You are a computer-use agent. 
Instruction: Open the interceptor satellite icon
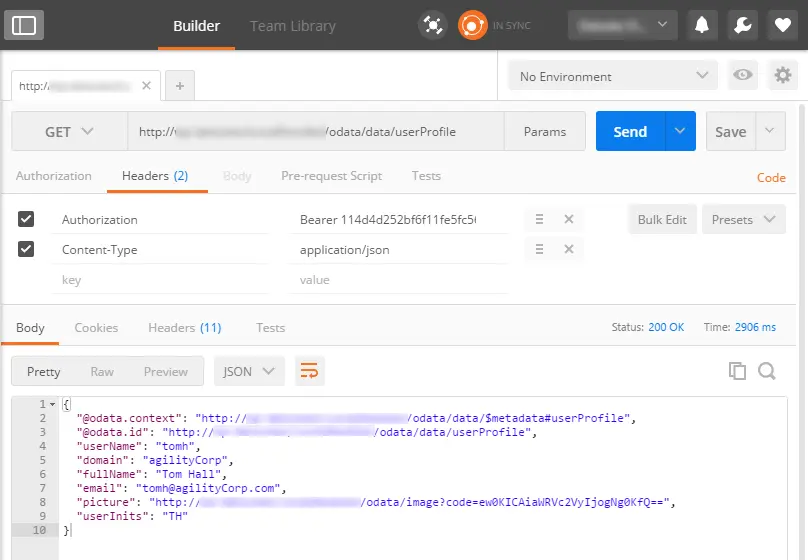click(x=433, y=25)
